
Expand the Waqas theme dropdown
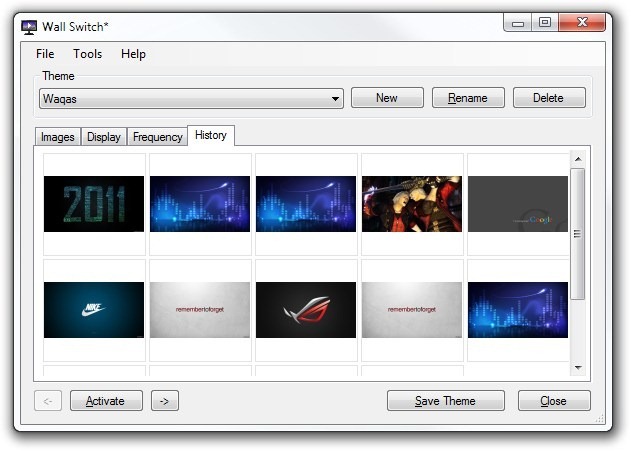click(191, 99)
